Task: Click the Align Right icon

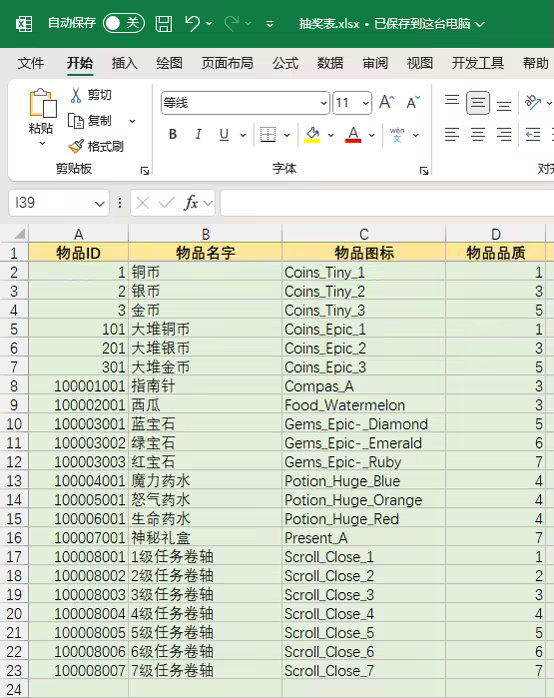Action: point(504,134)
